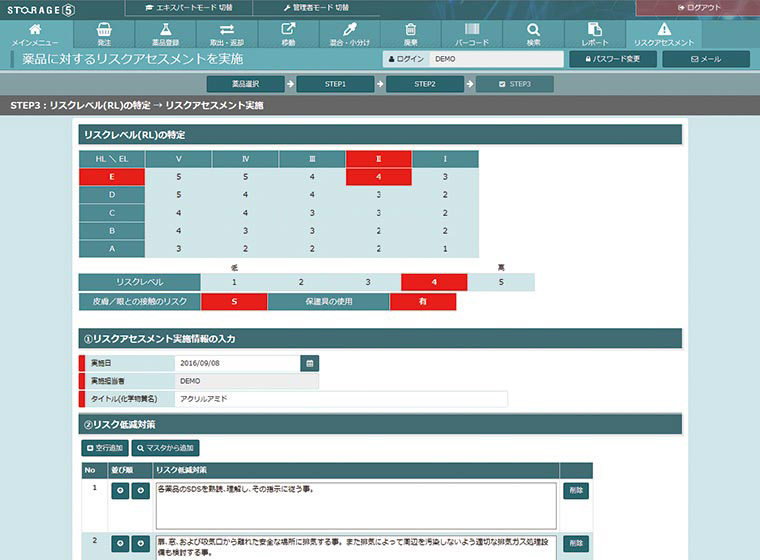760x560 pixels.
Task: Go back to STEP1 in wizard
Action: (x=335, y=84)
